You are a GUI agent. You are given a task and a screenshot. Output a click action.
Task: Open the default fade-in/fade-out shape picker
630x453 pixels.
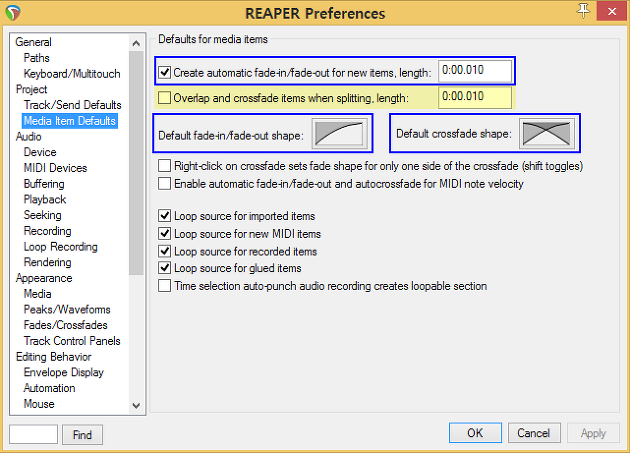tap(340, 134)
